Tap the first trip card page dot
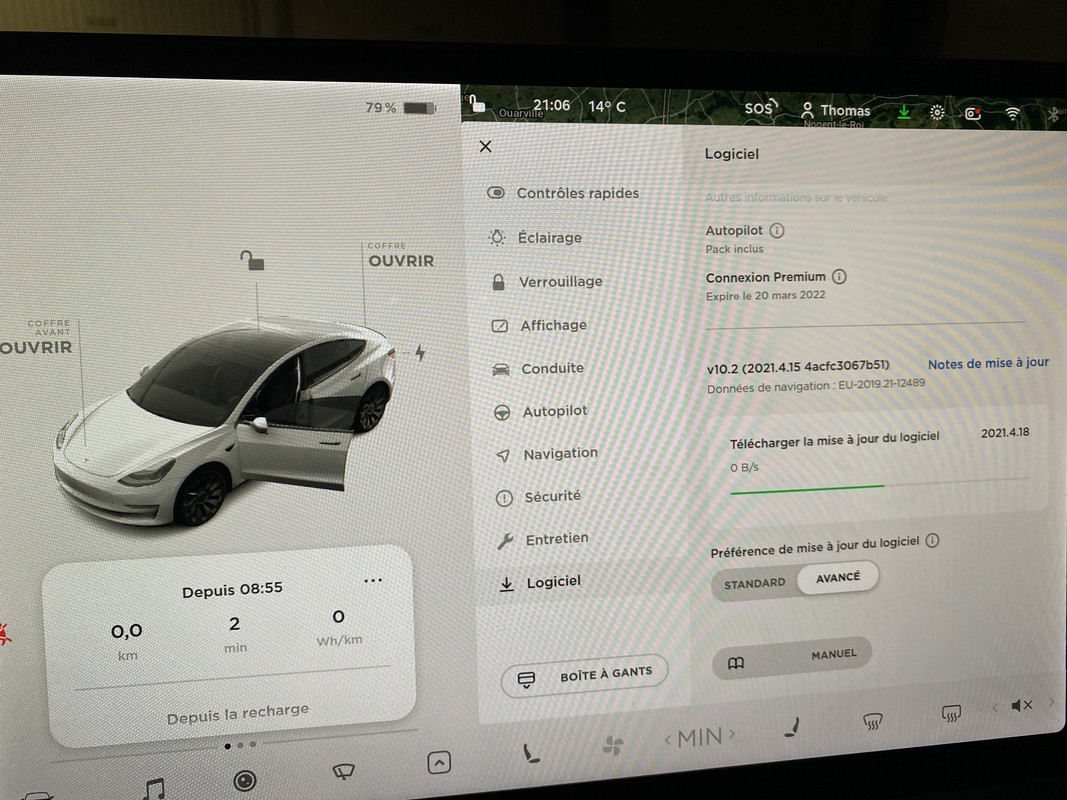 (227, 746)
